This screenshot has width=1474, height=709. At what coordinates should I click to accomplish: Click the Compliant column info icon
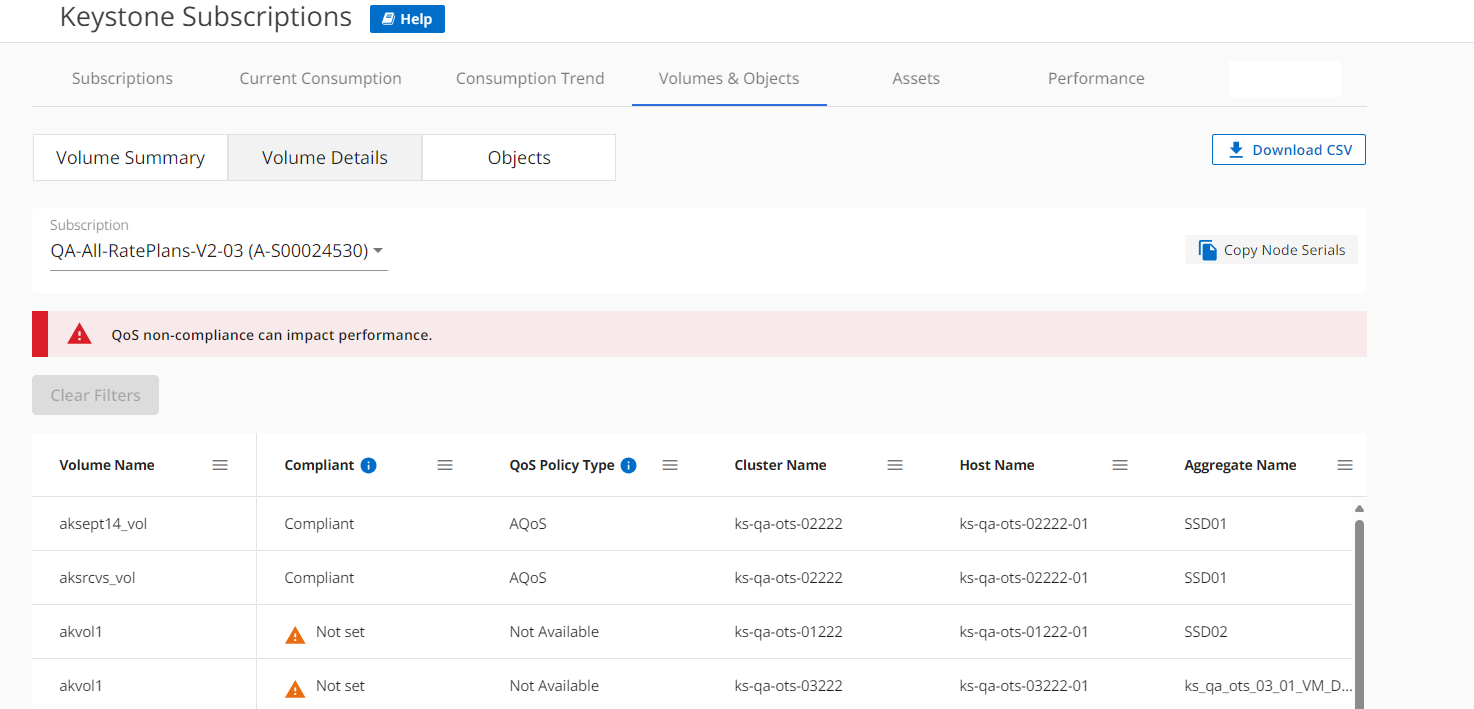tap(368, 465)
